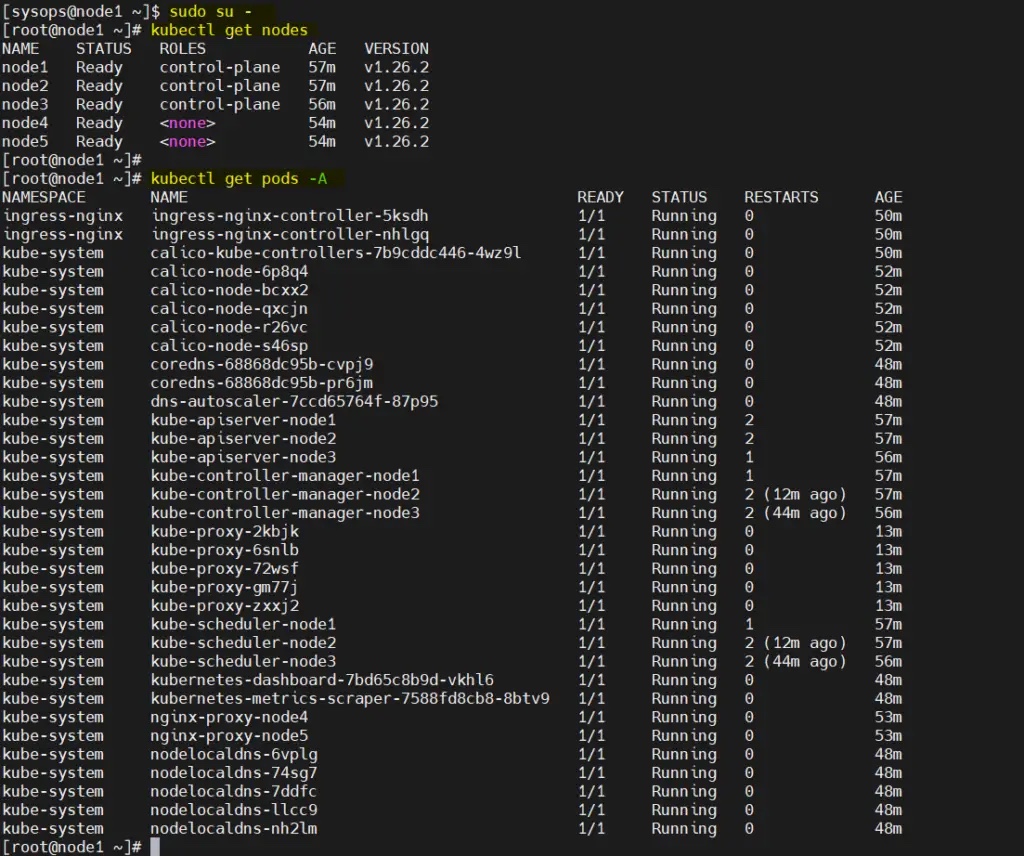Click the kube-apiserver-node3 pod name

click(x=243, y=457)
